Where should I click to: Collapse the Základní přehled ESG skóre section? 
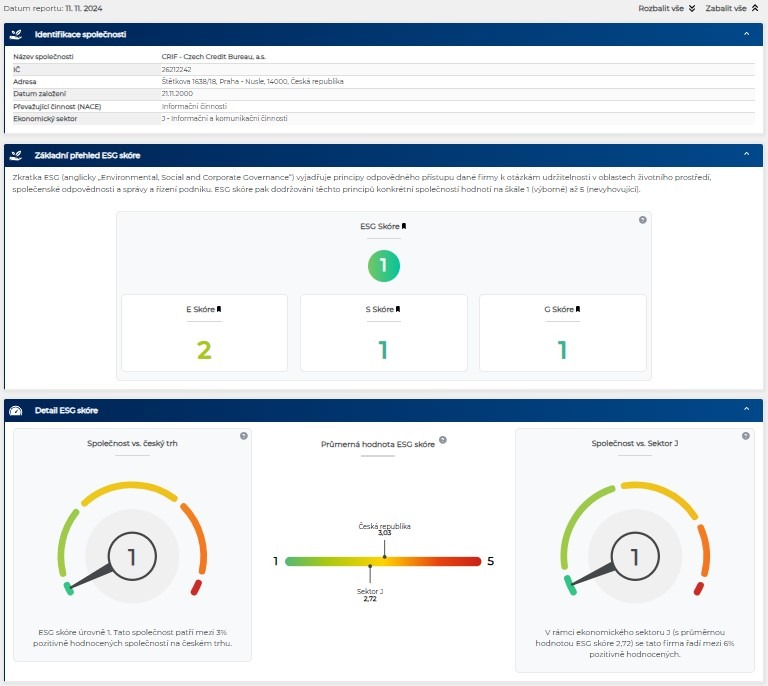746,155
